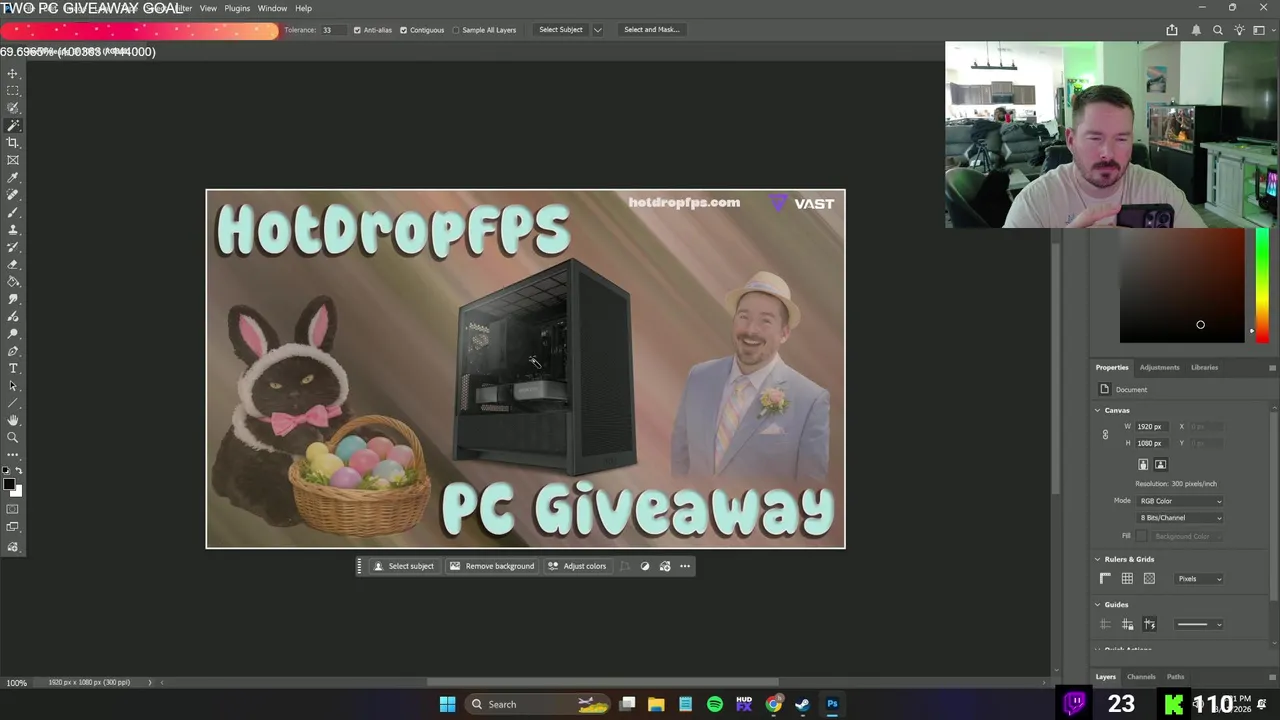Toggle smart guides icon
Image resolution: width=1280 pixels, height=720 pixels.
[1149, 624]
